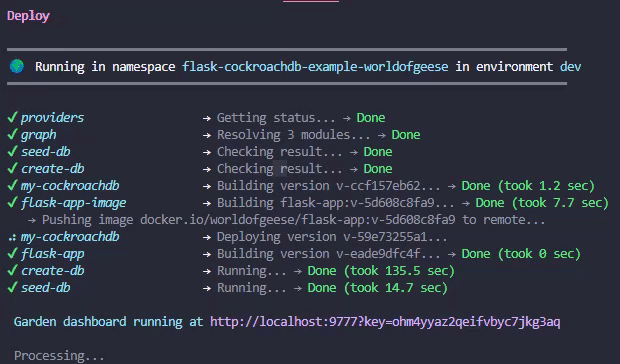Image resolution: width=620 pixels, height=364 pixels.
Task: Click the 'Pushing image docker.io/worldofgeese' line
Action: click(x=293, y=220)
